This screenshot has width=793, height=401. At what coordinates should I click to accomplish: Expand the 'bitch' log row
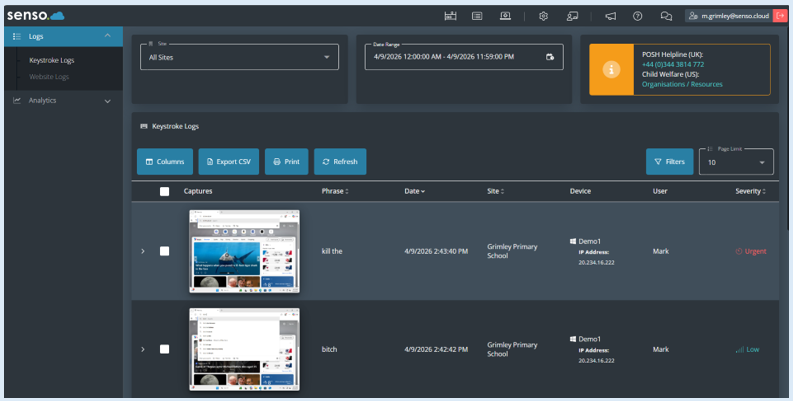143,349
